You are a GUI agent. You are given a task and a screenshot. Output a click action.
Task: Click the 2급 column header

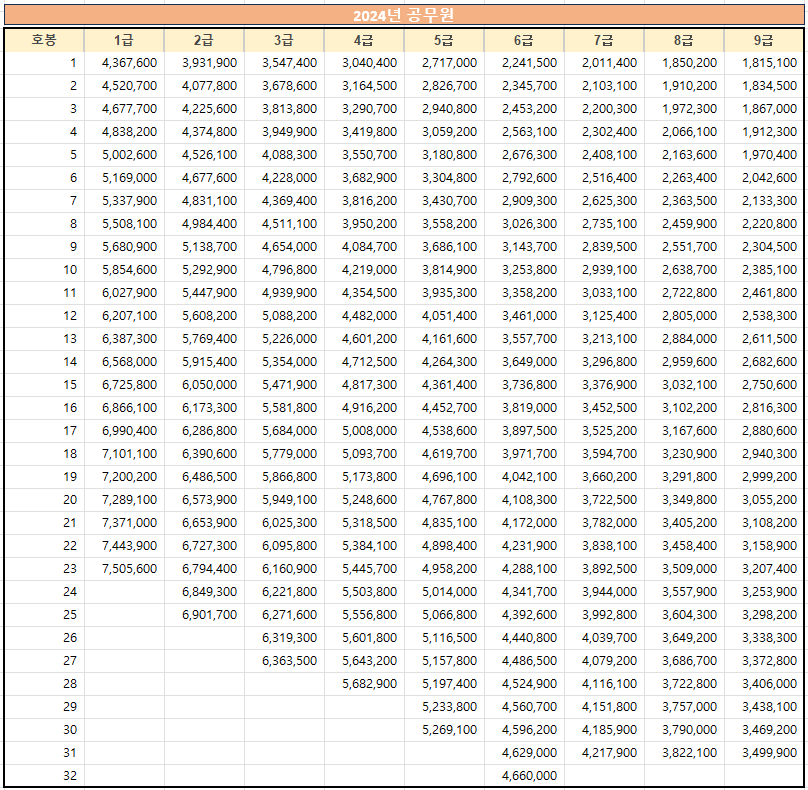[x=204, y=40]
